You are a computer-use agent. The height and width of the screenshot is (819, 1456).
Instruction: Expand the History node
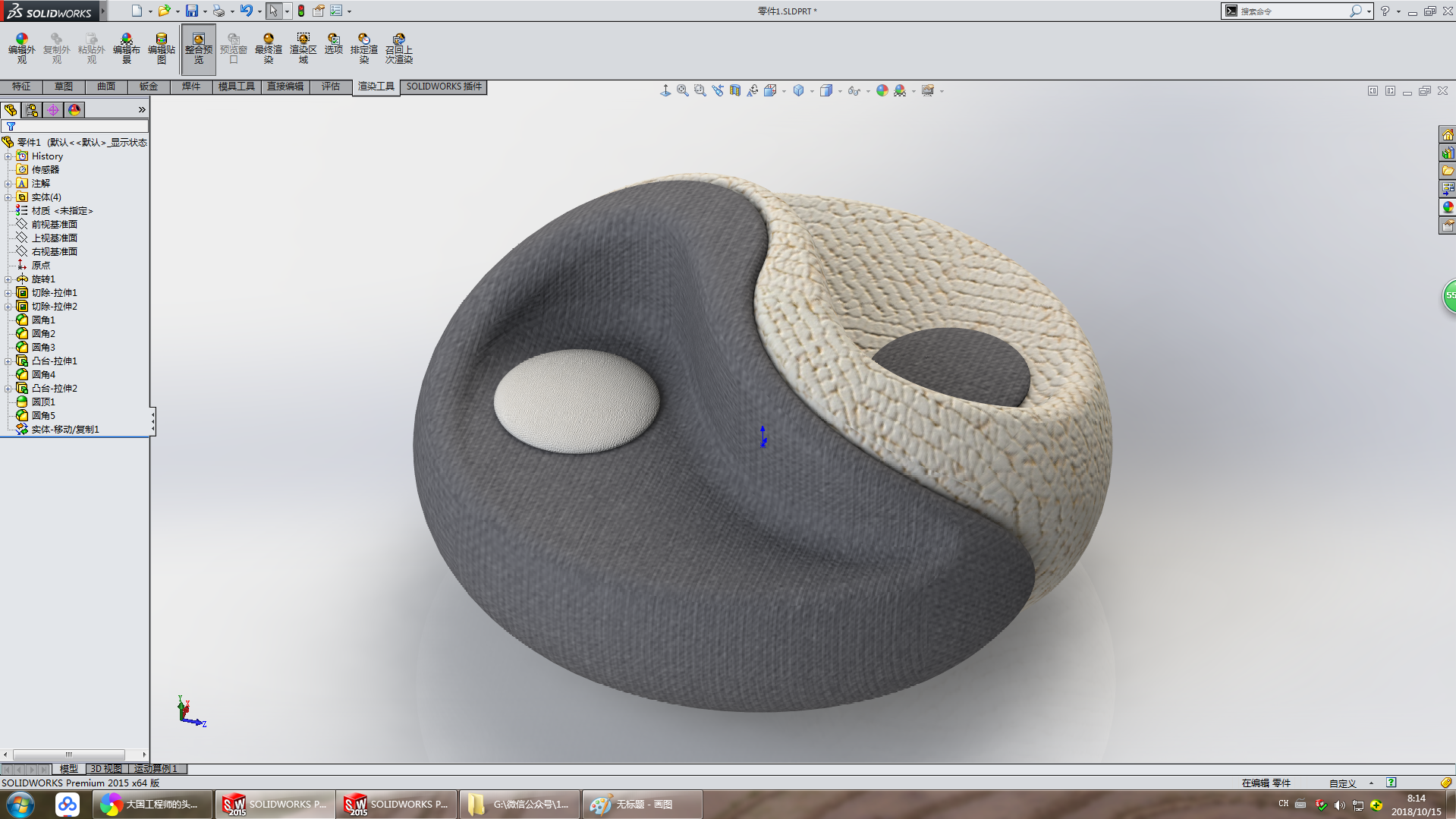8,156
